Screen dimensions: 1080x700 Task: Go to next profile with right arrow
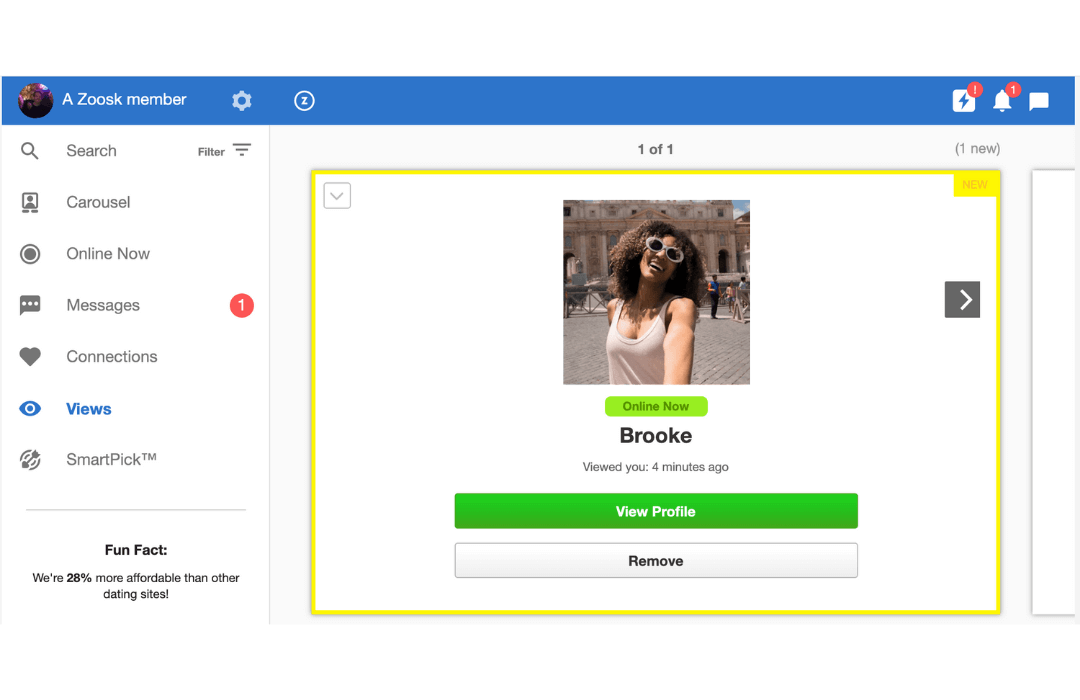coord(962,299)
